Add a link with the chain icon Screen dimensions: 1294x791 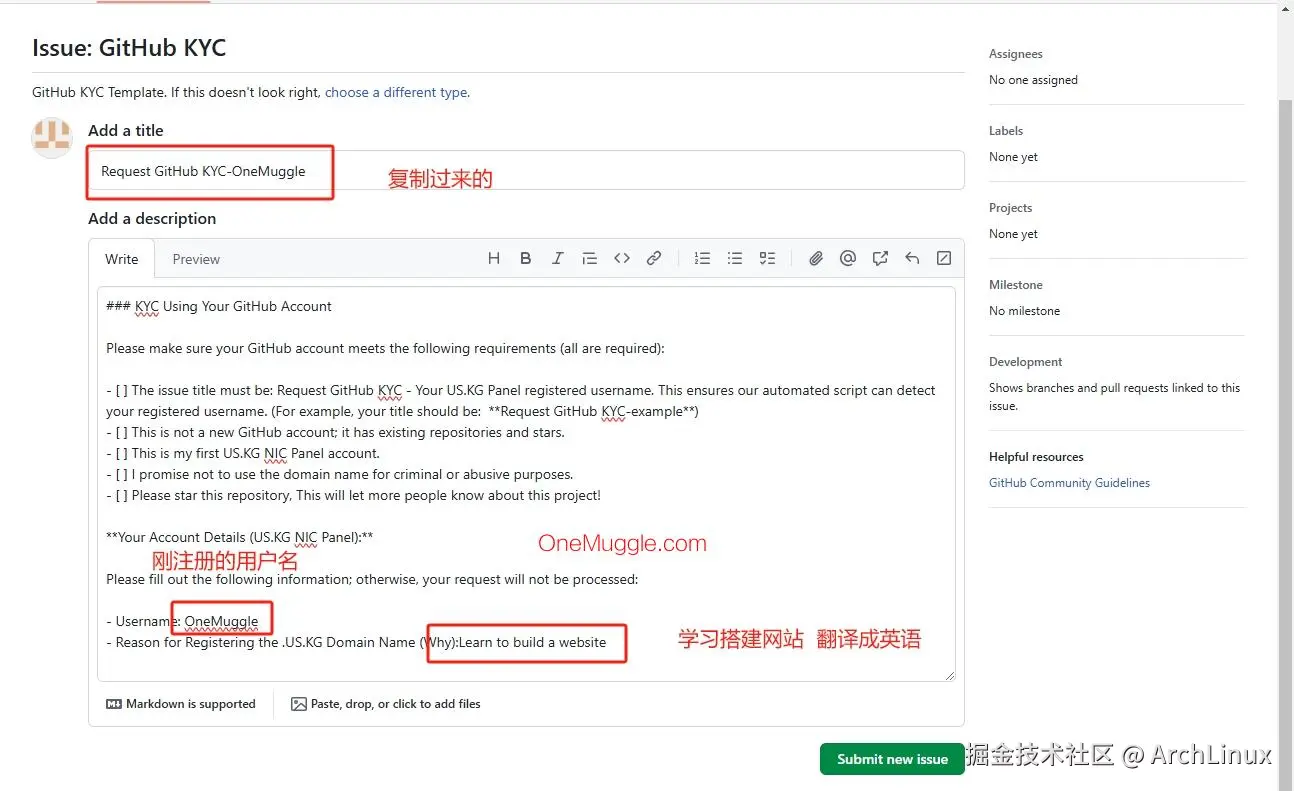pos(654,258)
